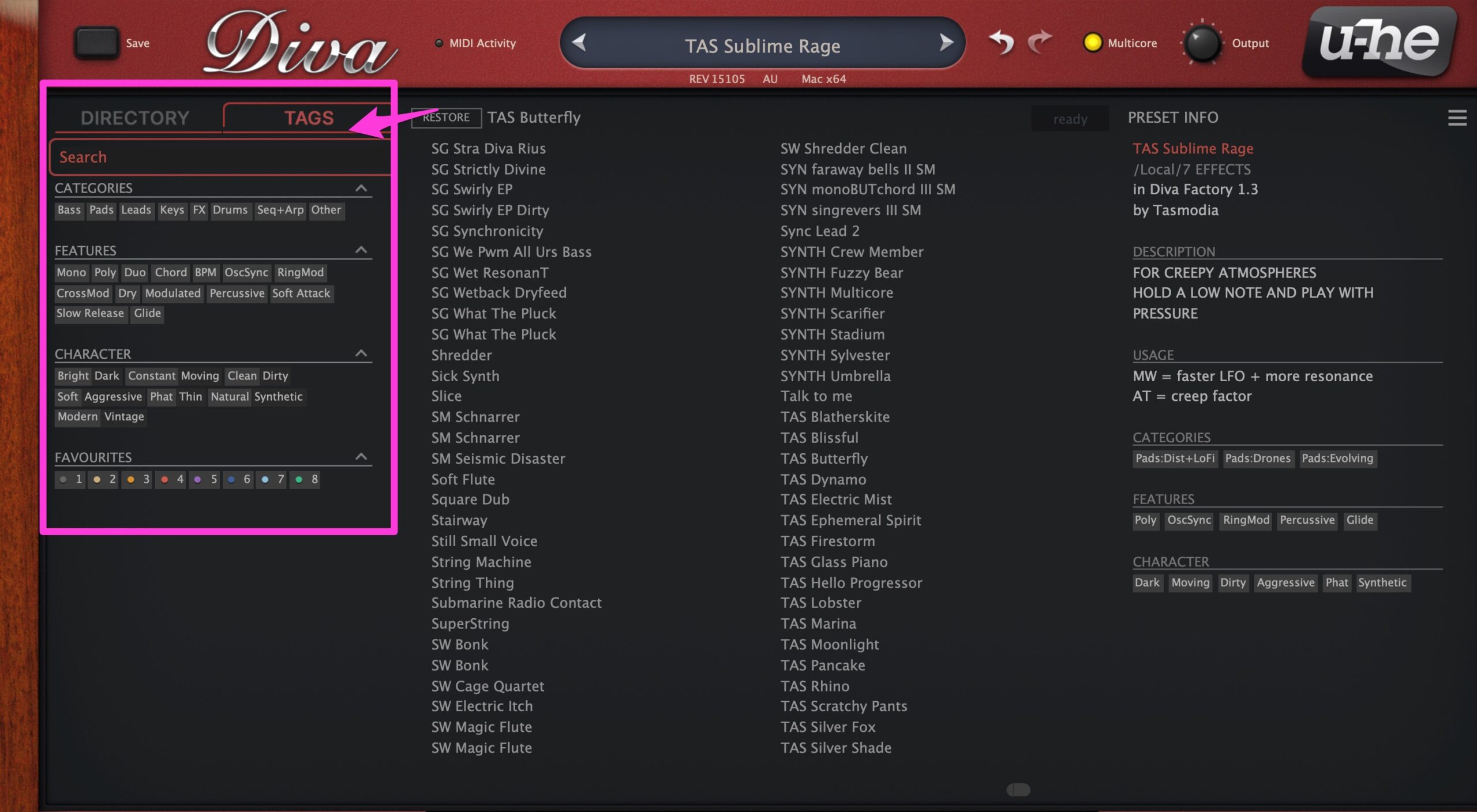Click the undo arrow icon
1477x812 pixels.
(x=1002, y=42)
